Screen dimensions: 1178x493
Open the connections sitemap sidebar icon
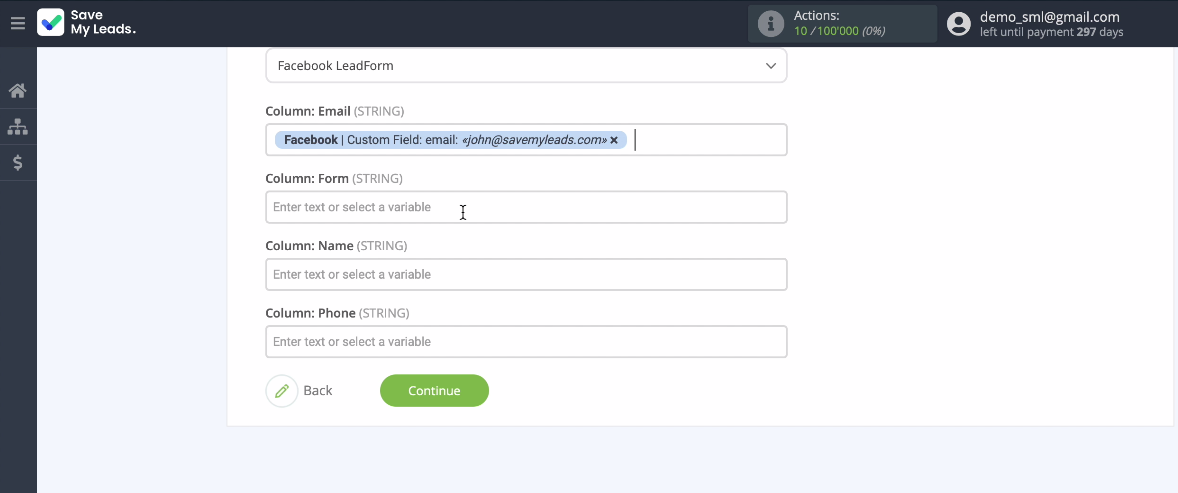17,127
